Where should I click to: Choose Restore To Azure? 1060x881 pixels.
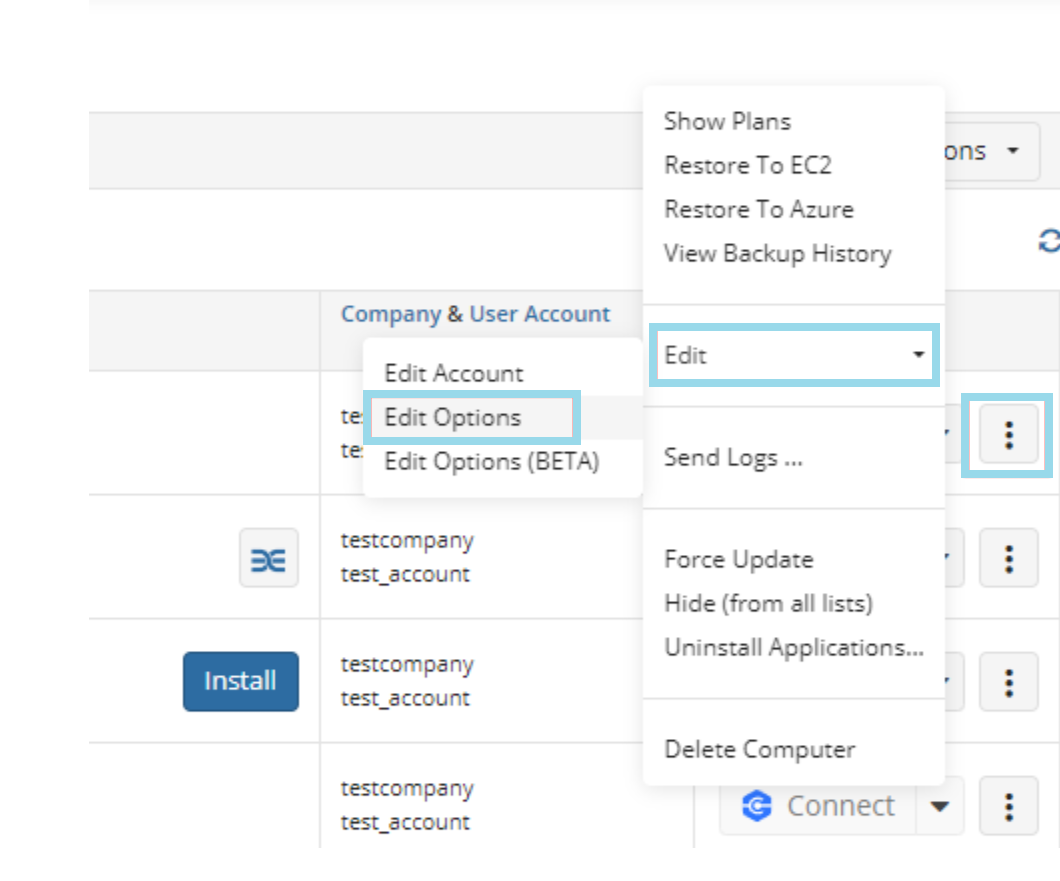click(x=758, y=210)
